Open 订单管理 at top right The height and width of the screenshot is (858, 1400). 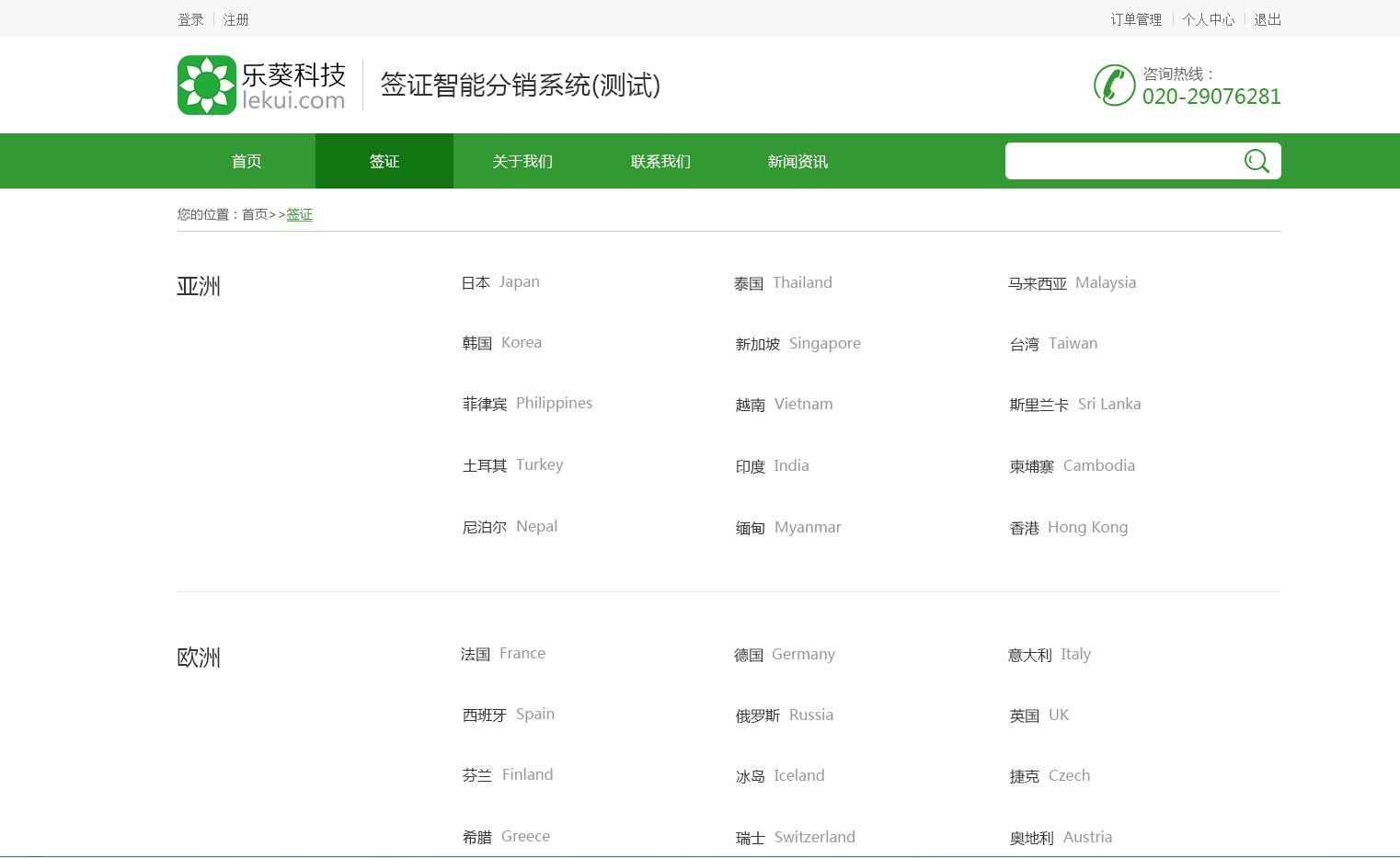pos(1135,18)
